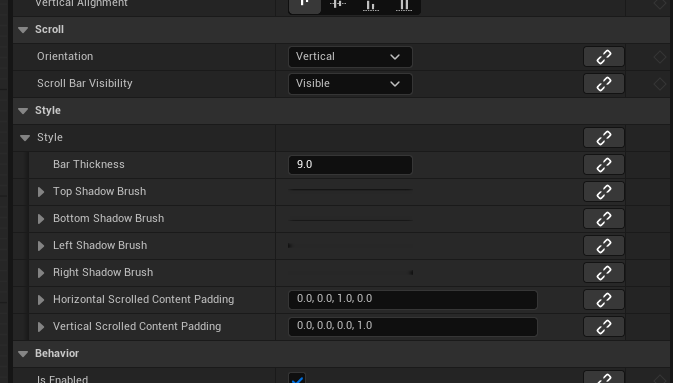Screen dimensions: 673x383
Task: Select fill vertical alignment icon
Action: pyautogui.click(x=404, y=5)
